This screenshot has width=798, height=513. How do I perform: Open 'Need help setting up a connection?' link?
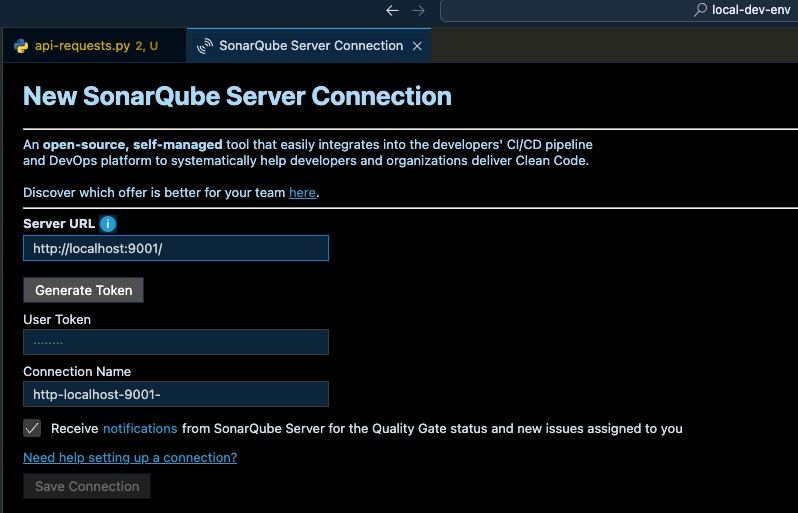[130, 458]
